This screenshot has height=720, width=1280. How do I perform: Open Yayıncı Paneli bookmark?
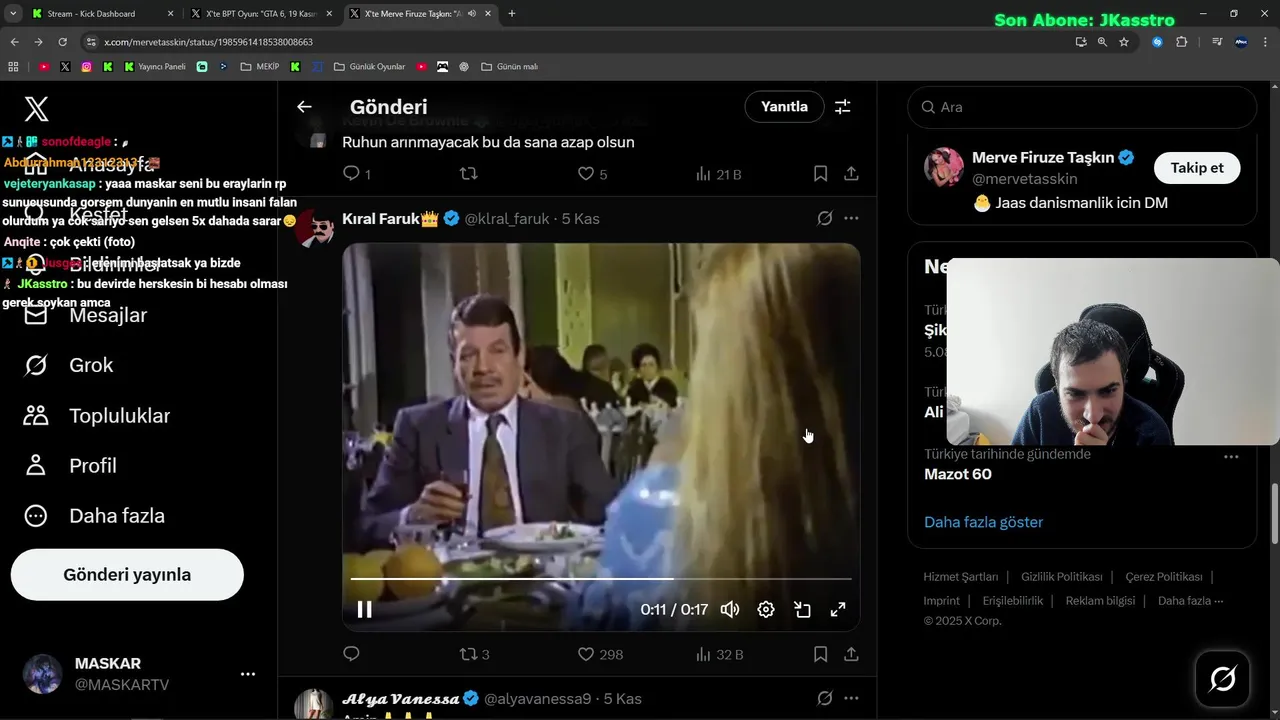click(x=155, y=67)
